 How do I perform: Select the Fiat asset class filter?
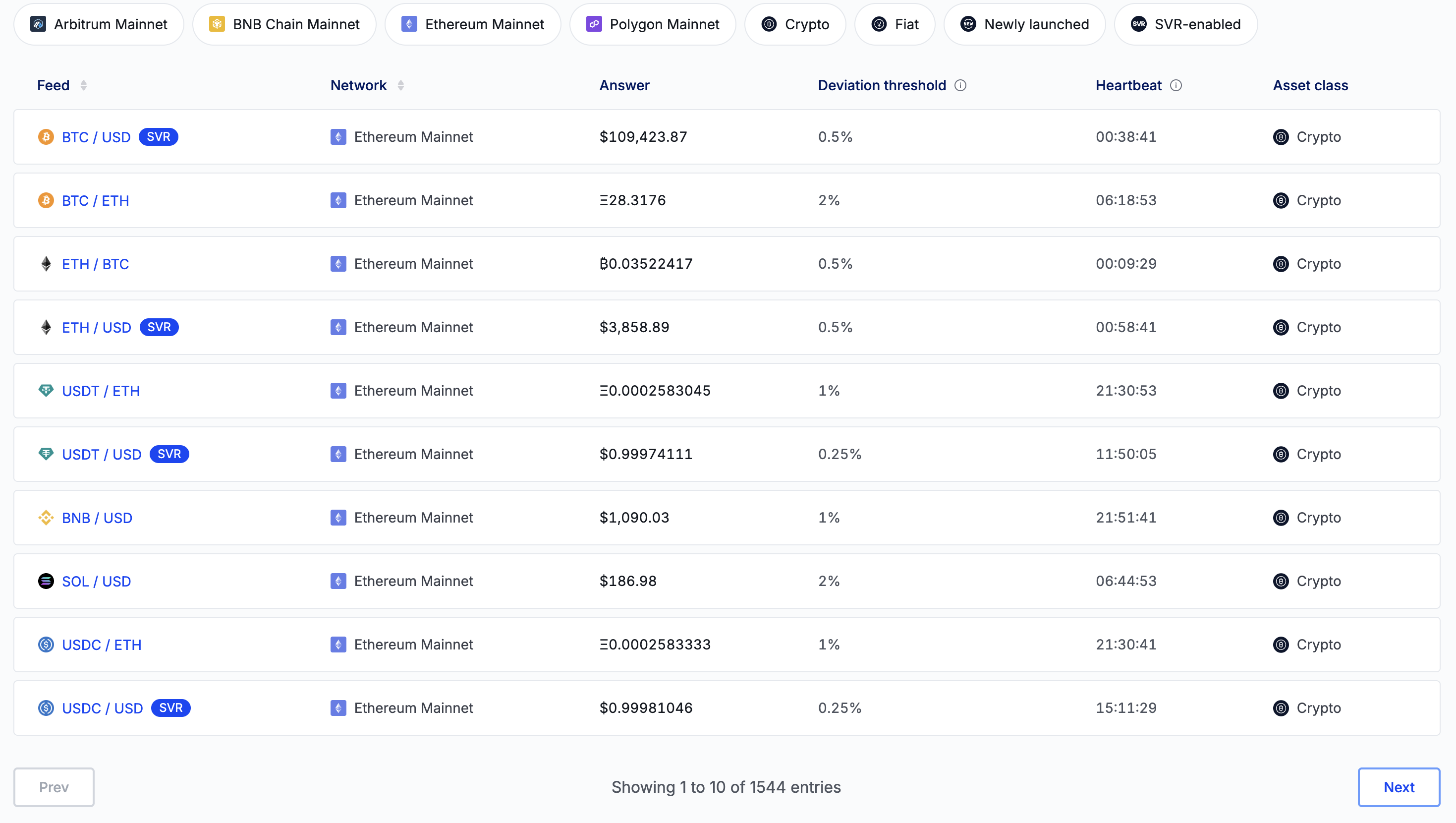pyautogui.click(x=895, y=24)
